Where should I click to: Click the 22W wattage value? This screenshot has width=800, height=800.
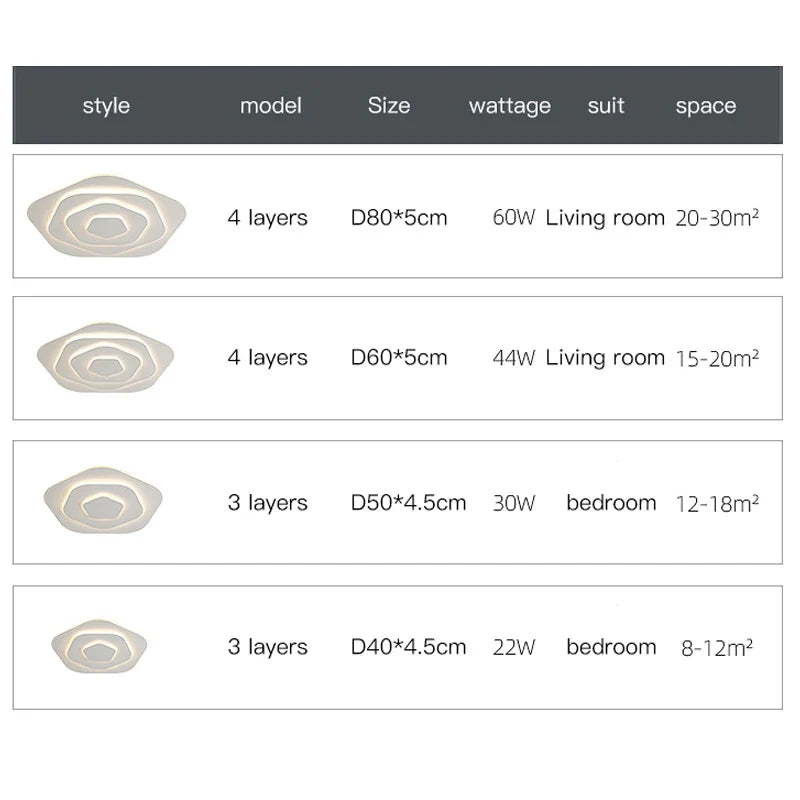[514, 647]
